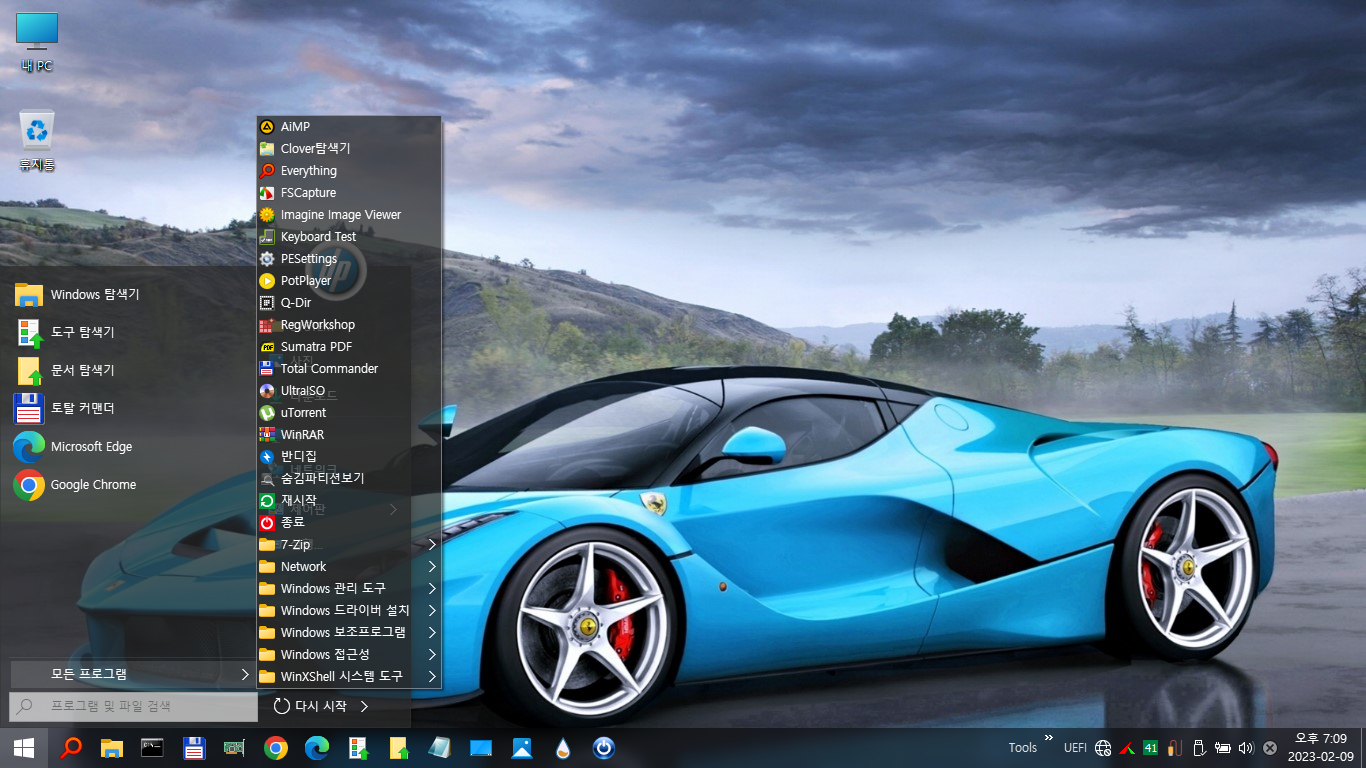Open Photos mountain icon on taskbar

(521, 748)
